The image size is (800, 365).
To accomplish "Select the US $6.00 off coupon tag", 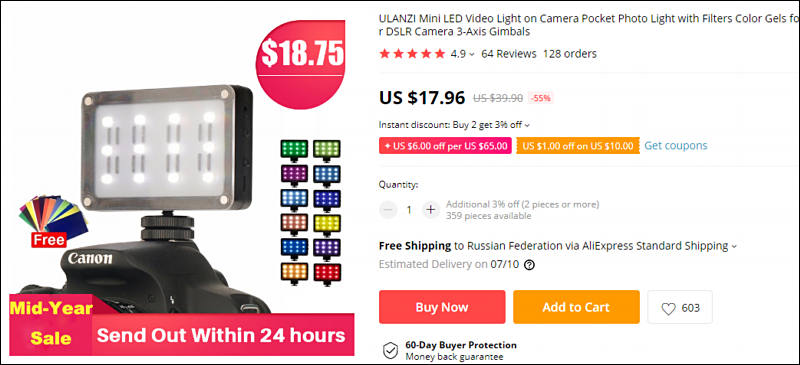I will pos(445,146).
